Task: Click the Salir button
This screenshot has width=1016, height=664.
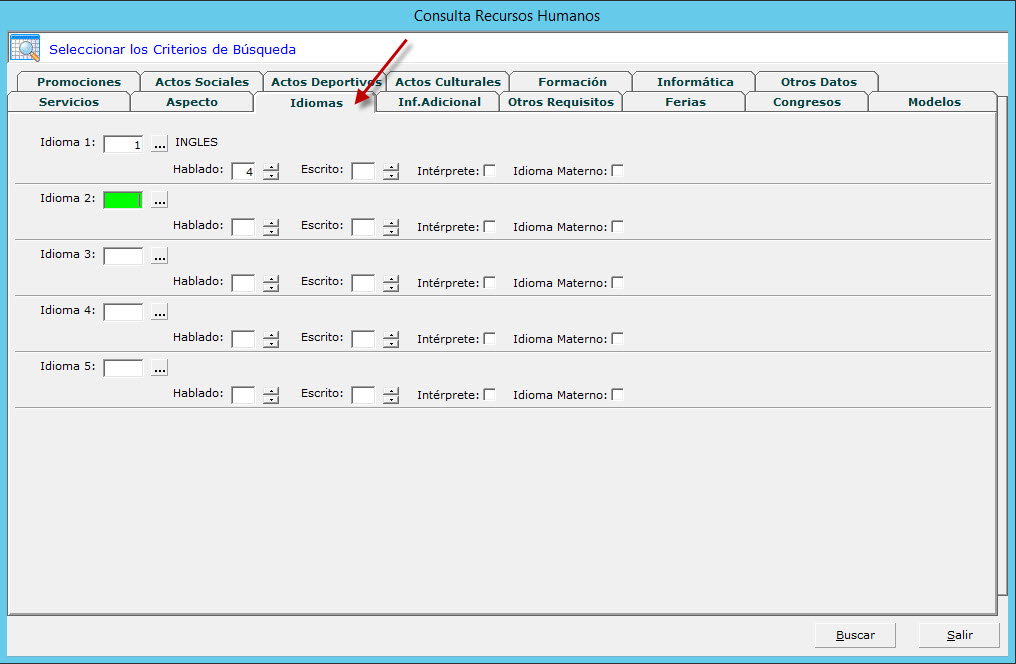Action: coord(959,635)
